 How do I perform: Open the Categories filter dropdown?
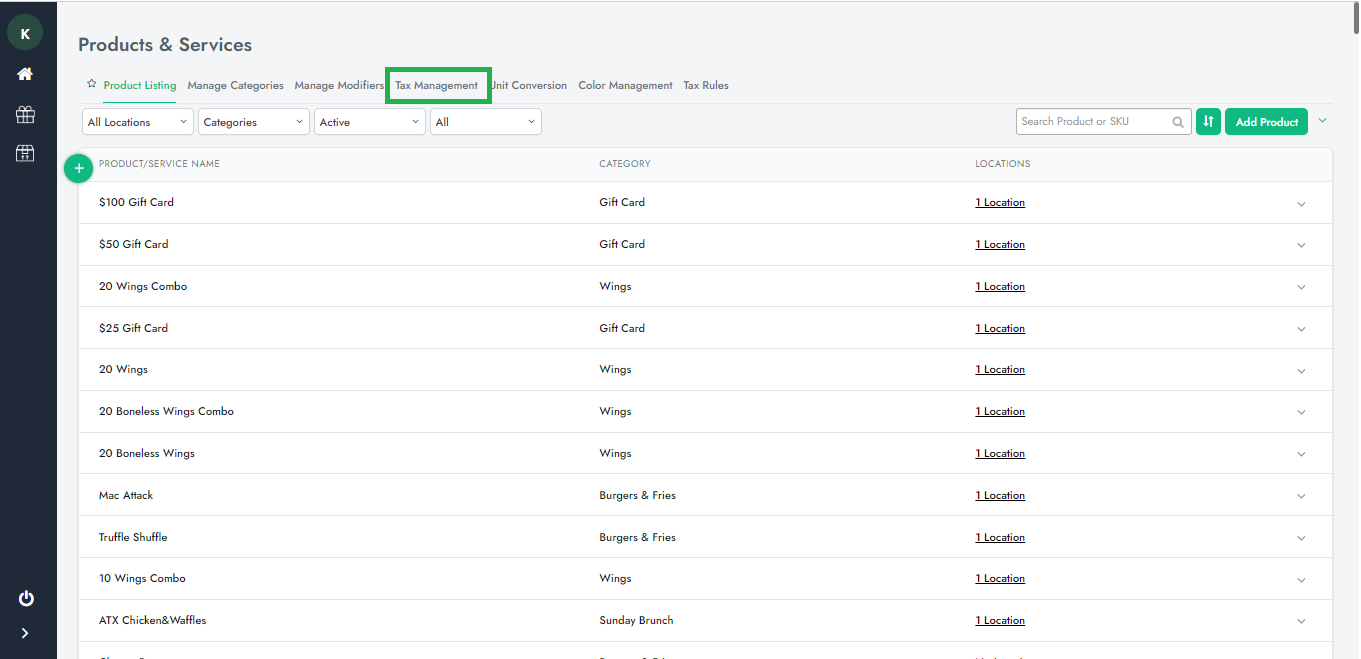(x=254, y=122)
